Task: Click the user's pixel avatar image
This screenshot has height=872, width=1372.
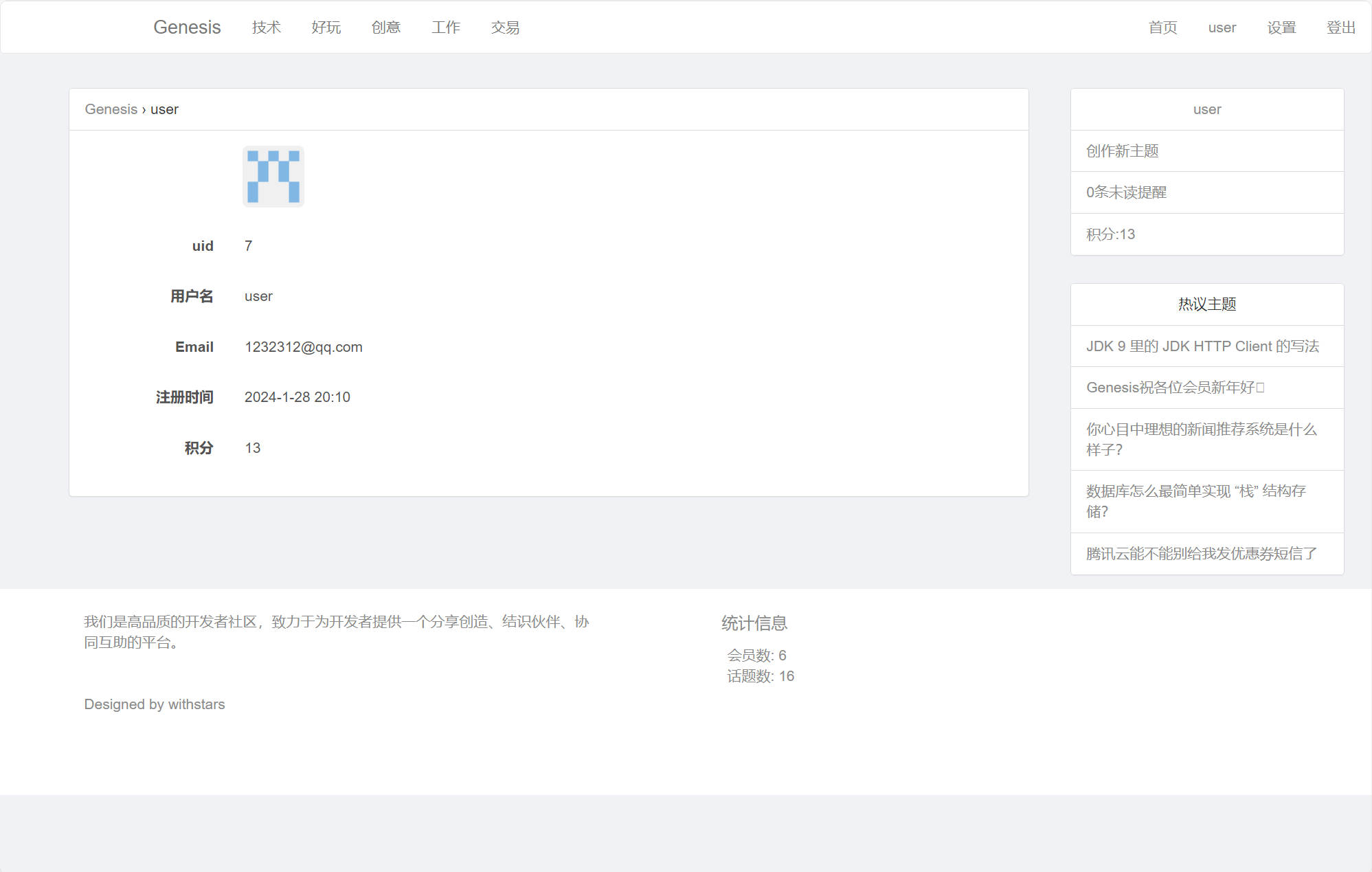Action: pyautogui.click(x=273, y=177)
